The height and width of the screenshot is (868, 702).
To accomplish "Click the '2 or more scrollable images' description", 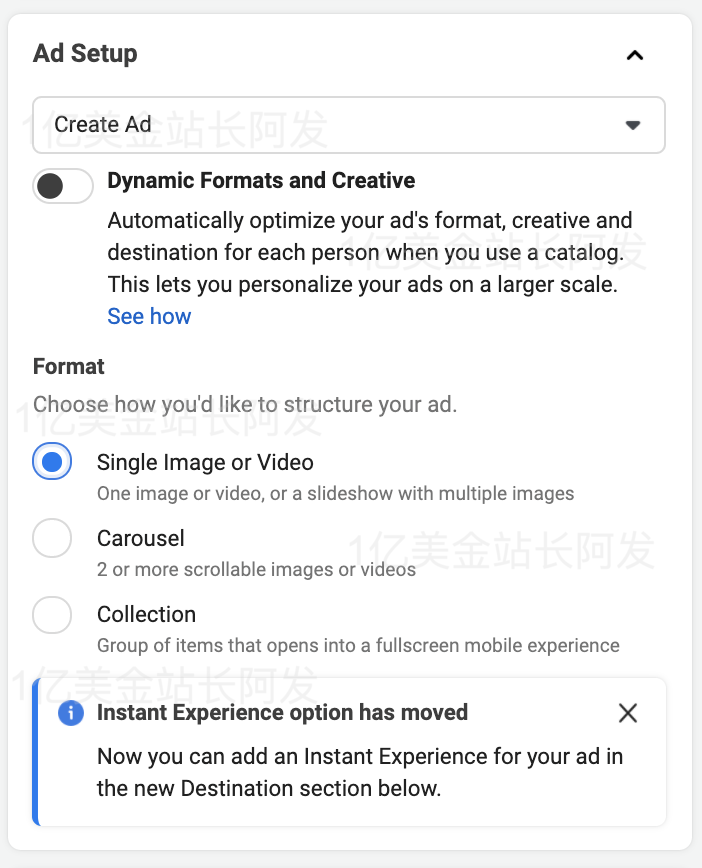I will (x=256, y=569).
